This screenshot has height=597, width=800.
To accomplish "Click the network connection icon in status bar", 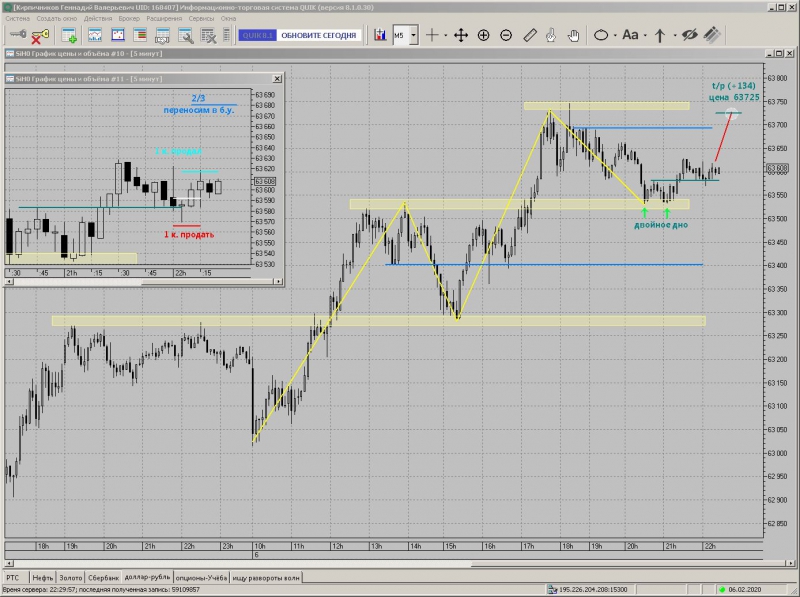I will click(x=552, y=589).
